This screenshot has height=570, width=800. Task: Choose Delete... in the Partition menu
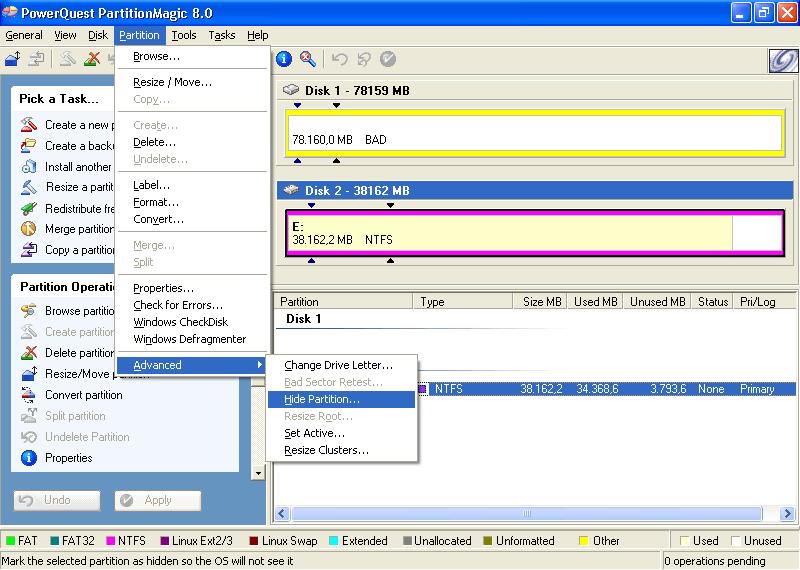[x=192, y=142]
